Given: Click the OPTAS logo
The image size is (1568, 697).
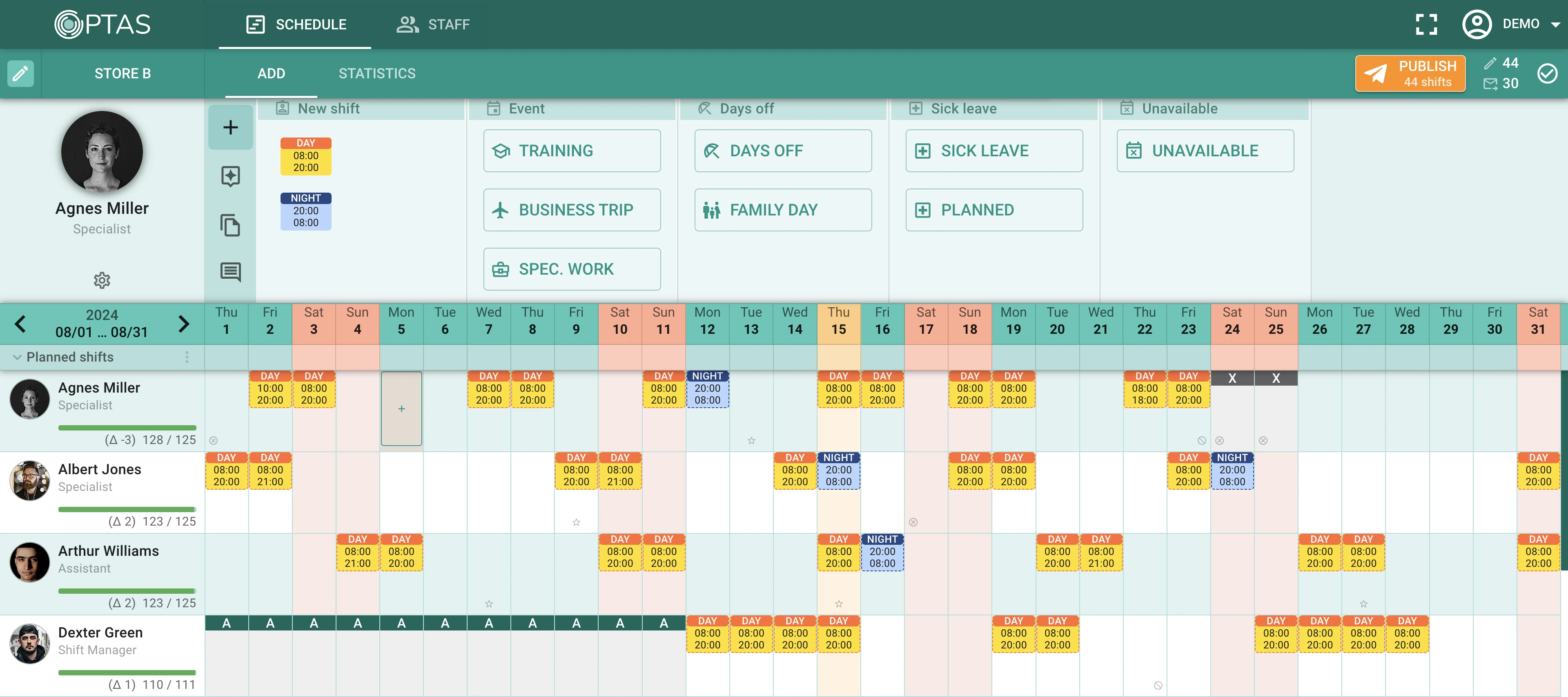Looking at the screenshot, I should [x=102, y=24].
